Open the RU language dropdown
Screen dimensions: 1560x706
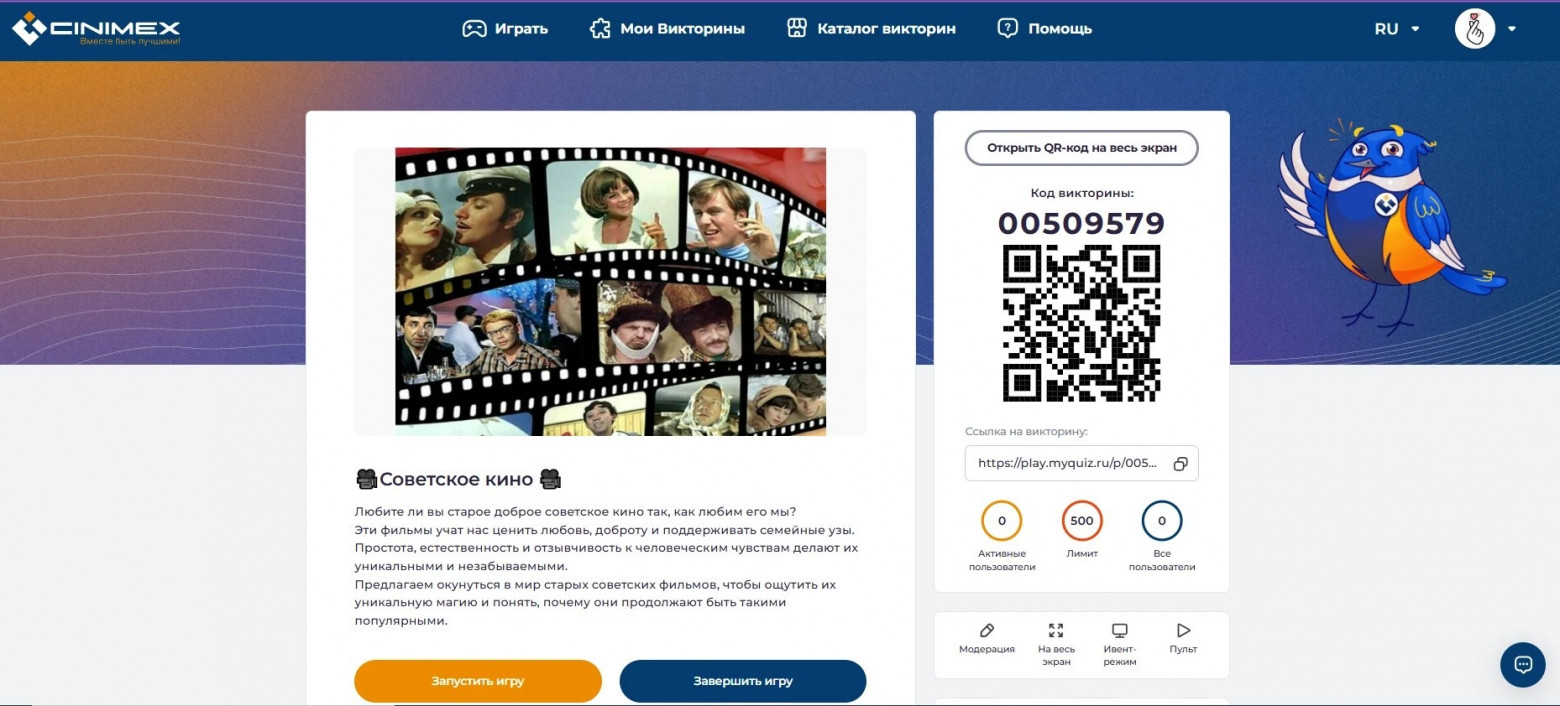coord(1397,29)
